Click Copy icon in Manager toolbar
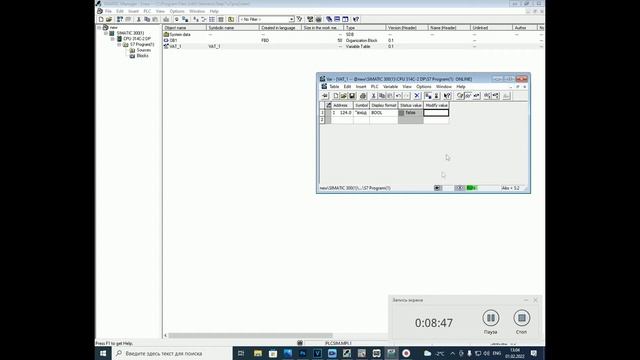The width and height of the screenshot is (640, 360). [147, 19]
